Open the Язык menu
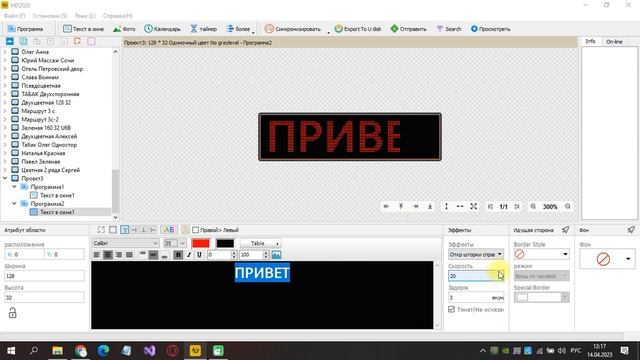The width and height of the screenshot is (640, 360). coord(85,16)
